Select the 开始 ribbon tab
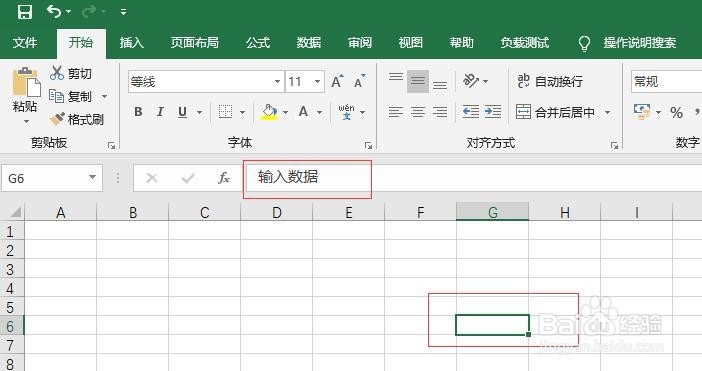The image size is (702, 371). point(81,43)
